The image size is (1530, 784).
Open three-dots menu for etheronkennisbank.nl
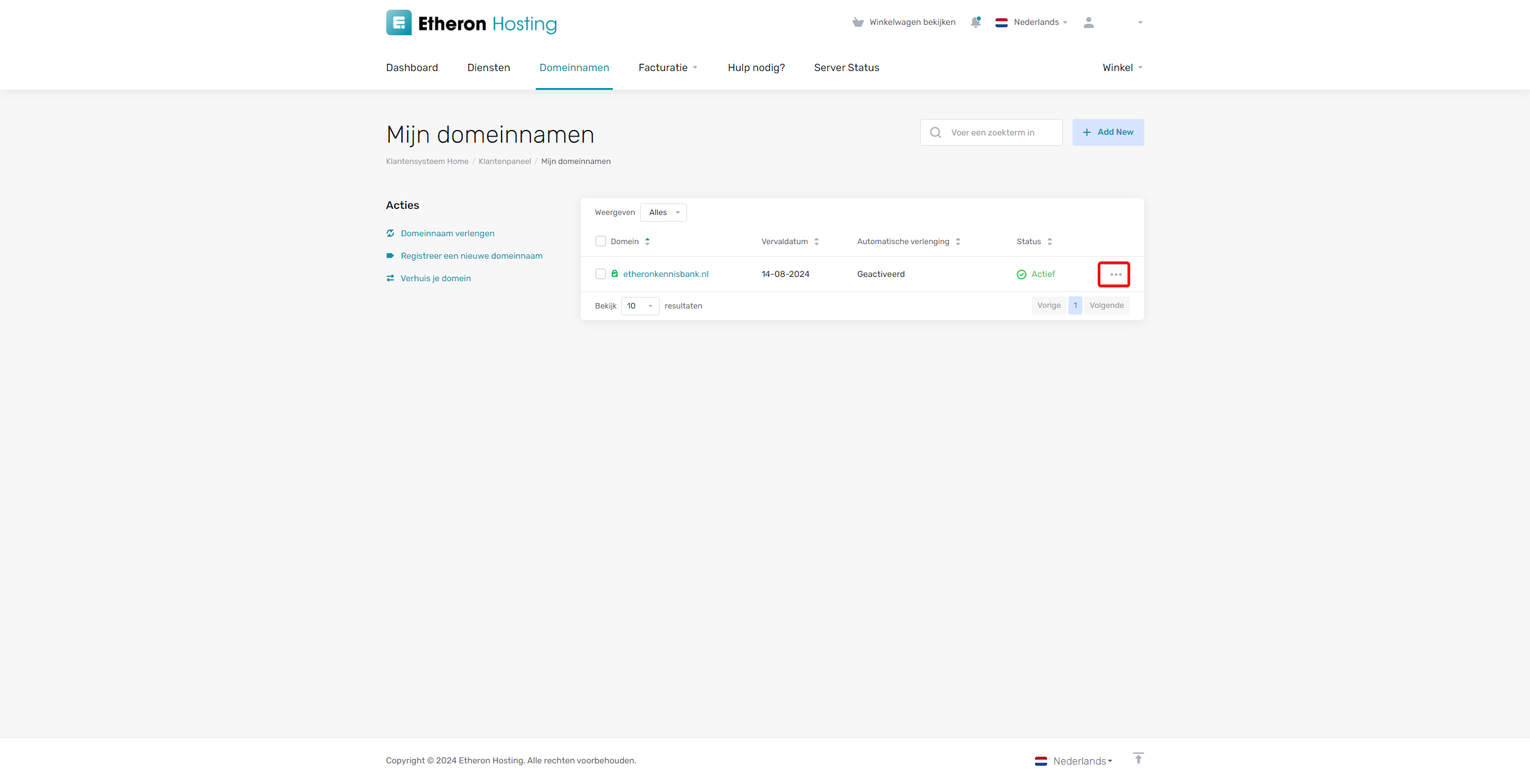(1115, 274)
